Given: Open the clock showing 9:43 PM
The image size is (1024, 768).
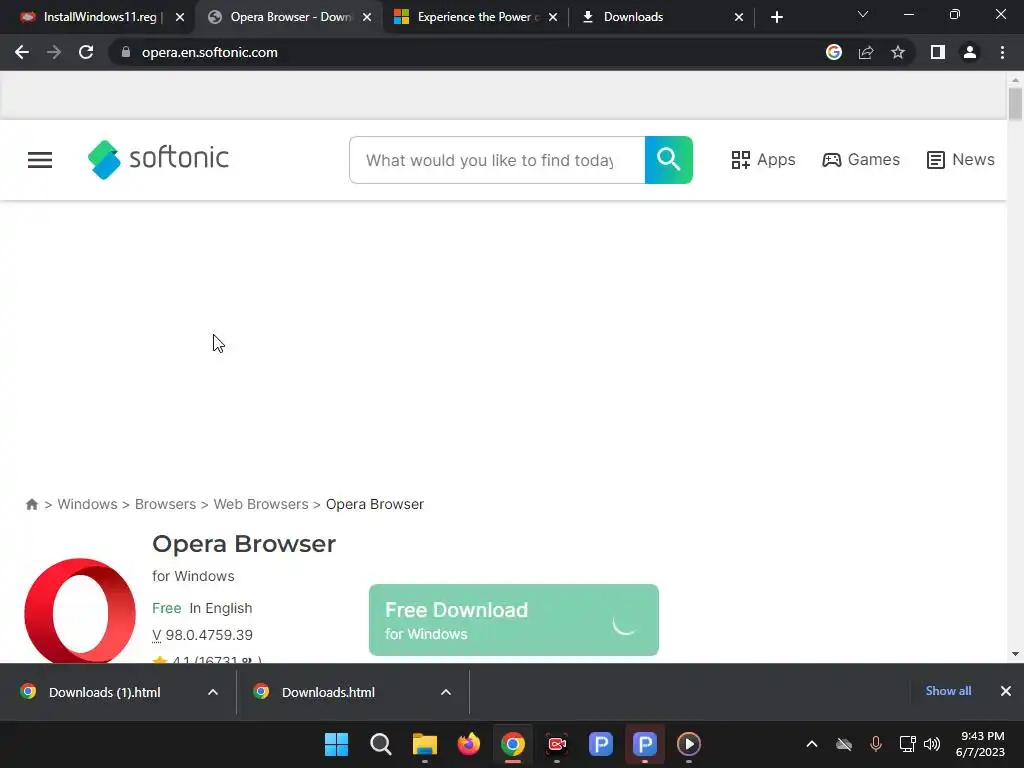Looking at the screenshot, I should tap(980, 744).
